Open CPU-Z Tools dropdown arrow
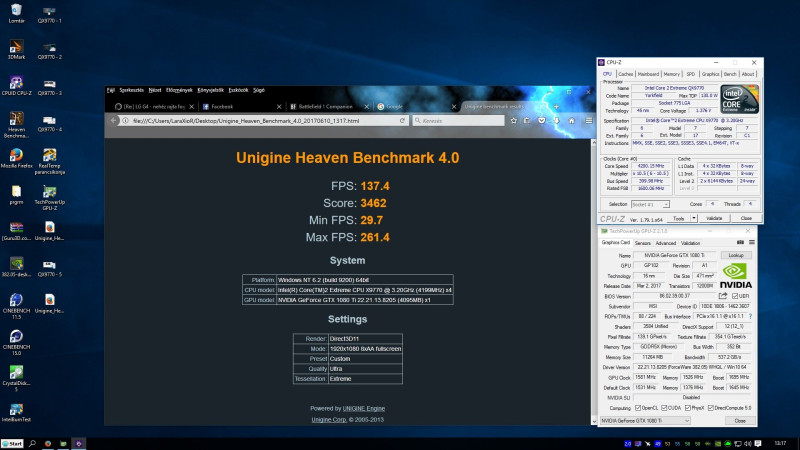Image resolution: width=800 pixels, height=450 pixels. coord(693,218)
